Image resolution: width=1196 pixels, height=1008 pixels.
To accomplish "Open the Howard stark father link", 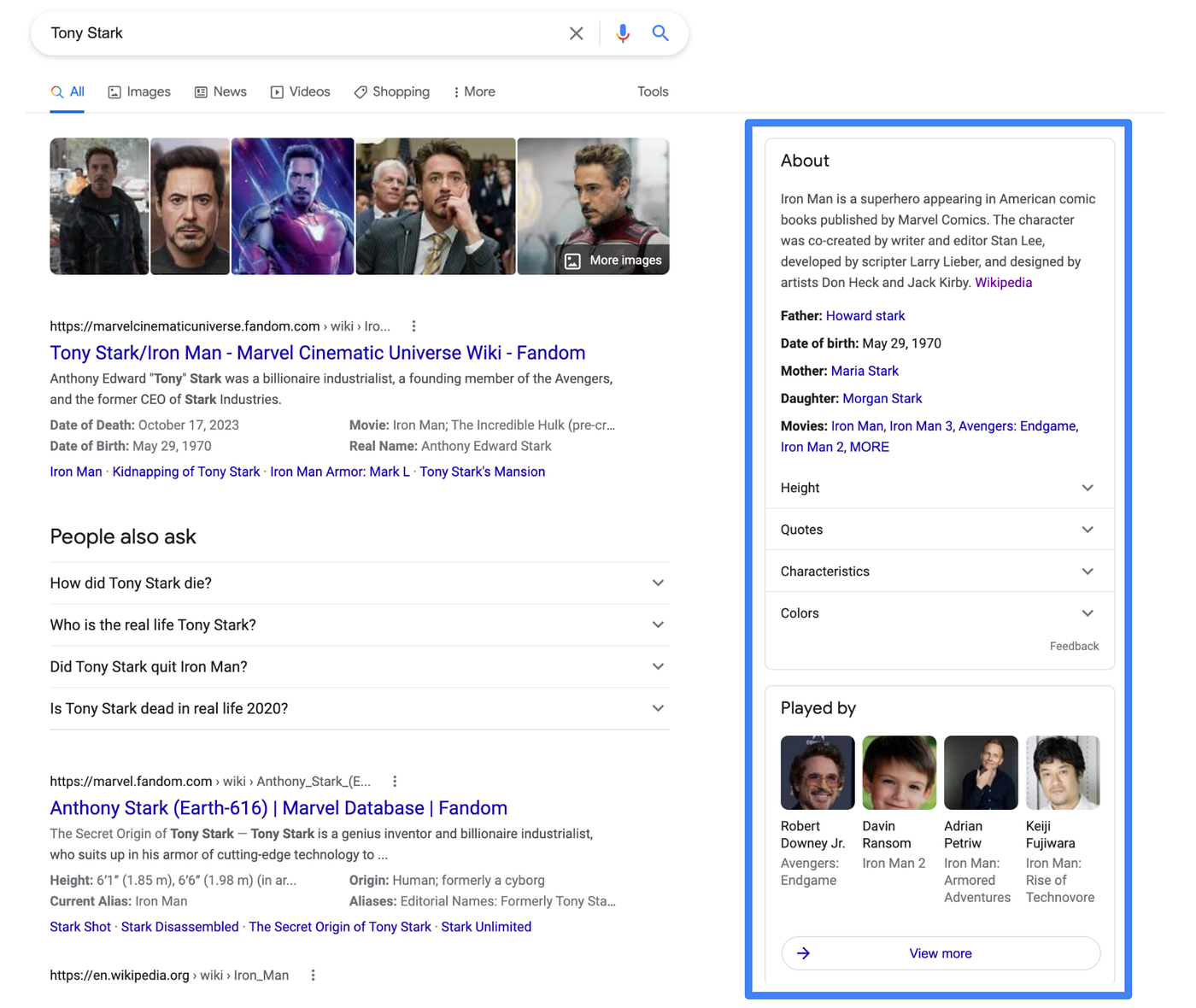I will tap(865, 316).
